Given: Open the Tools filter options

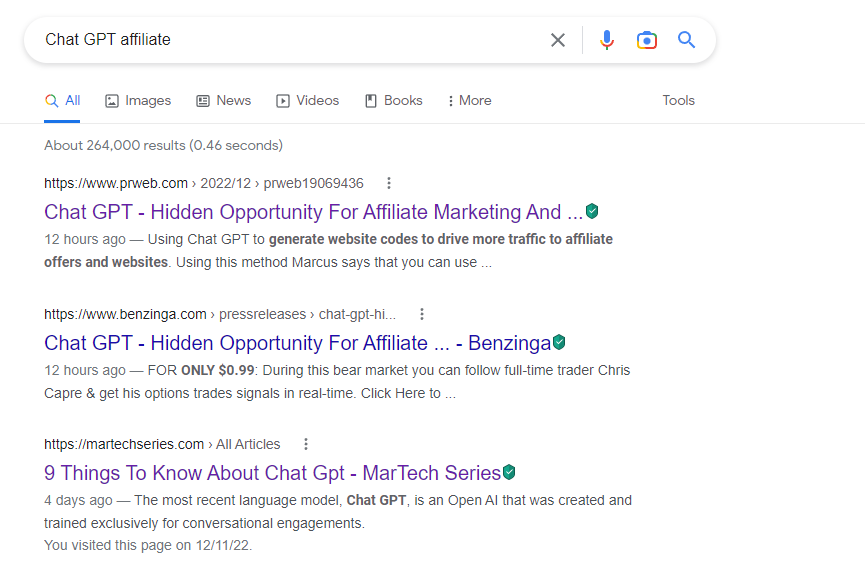Looking at the screenshot, I should coord(679,100).
